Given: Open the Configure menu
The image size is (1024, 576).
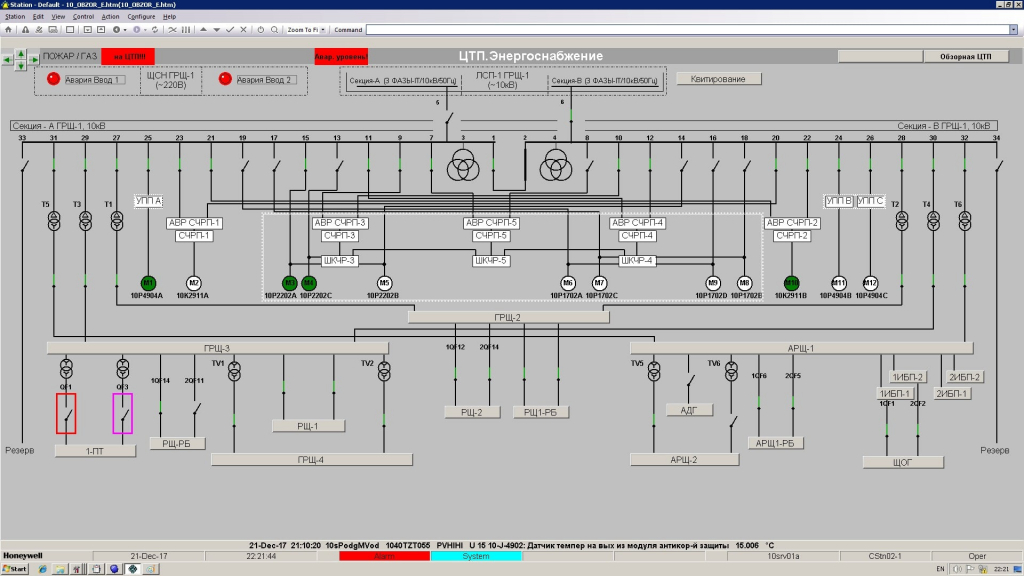Looking at the screenshot, I should pos(141,16).
